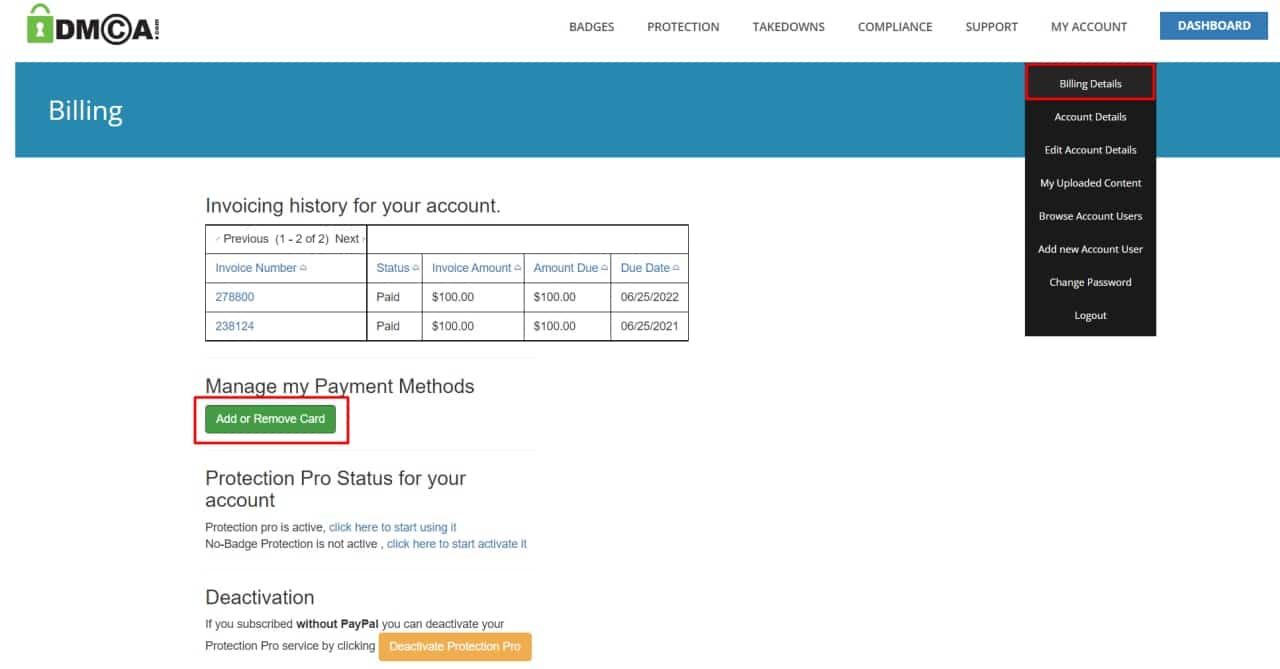Sort by Invoice Amount header
The height and width of the screenshot is (669, 1280).
[471, 268]
